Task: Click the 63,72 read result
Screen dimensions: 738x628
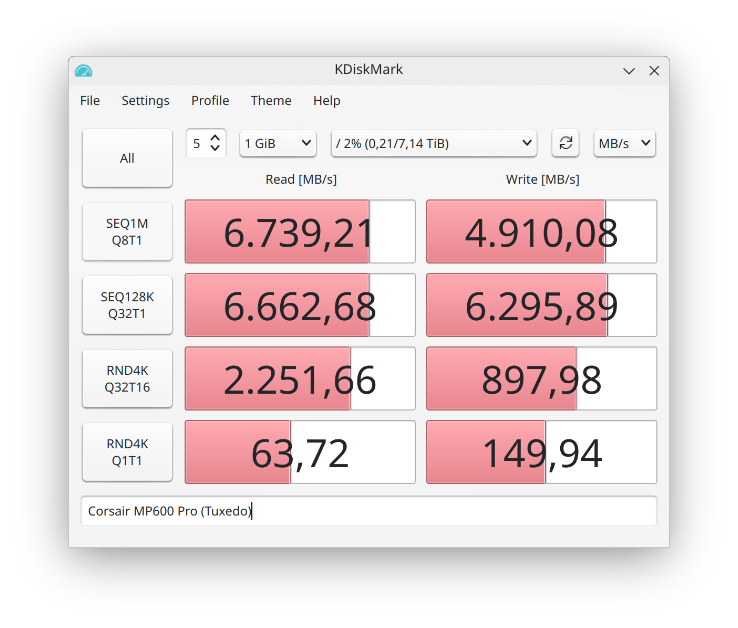Action: click(300, 452)
